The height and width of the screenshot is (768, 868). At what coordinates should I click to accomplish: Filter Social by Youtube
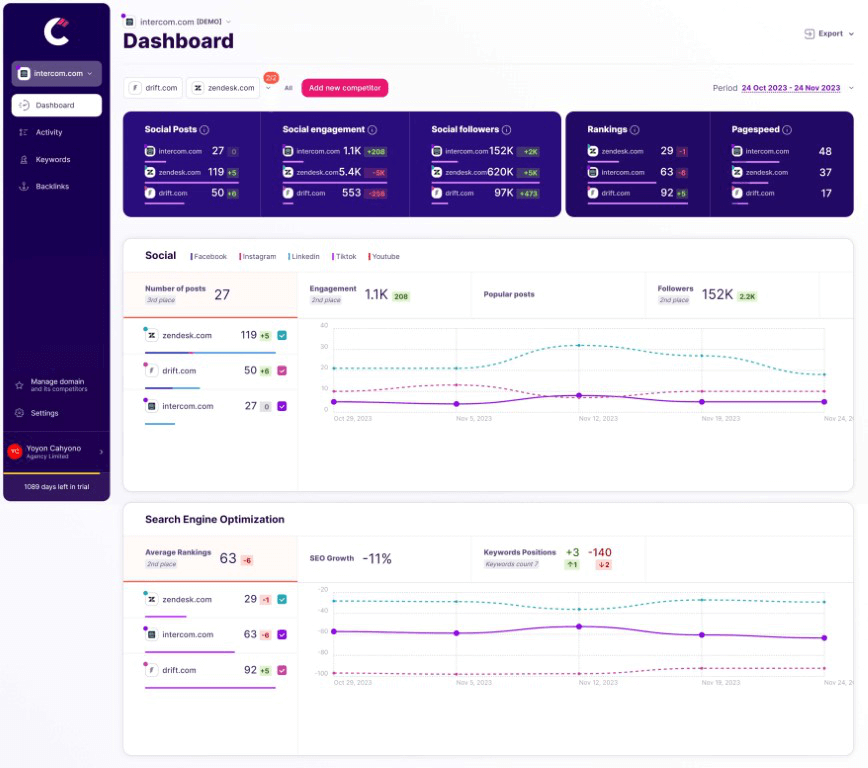click(x=384, y=257)
